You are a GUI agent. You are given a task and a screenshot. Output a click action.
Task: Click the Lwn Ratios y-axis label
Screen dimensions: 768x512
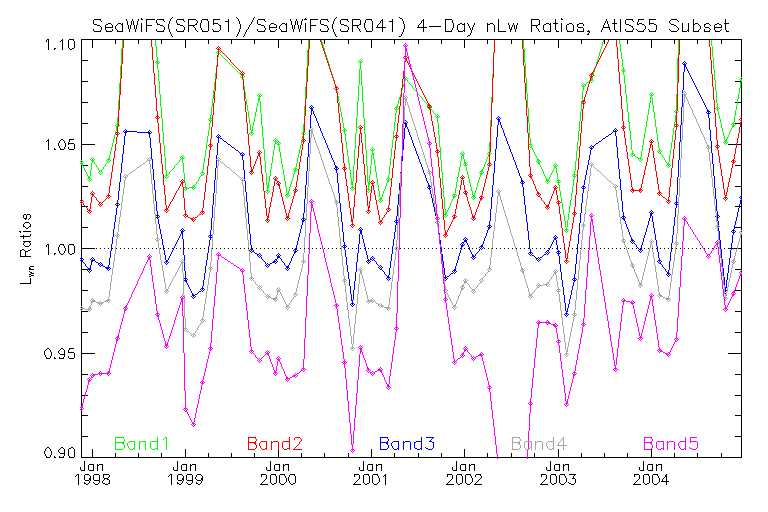pyautogui.click(x=25, y=249)
